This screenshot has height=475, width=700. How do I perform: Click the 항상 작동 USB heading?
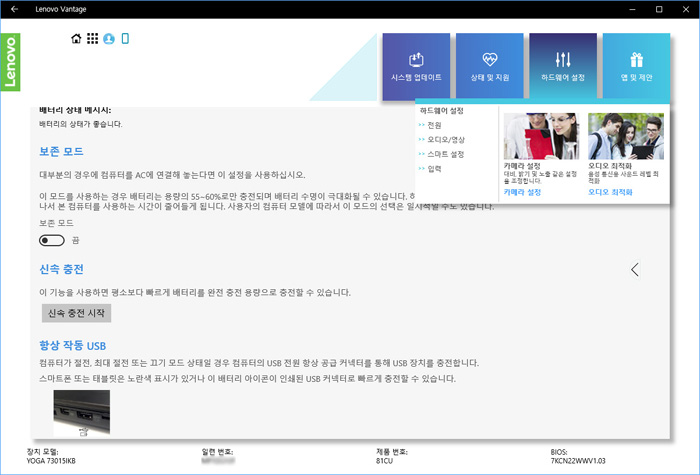tap(73, 346)
